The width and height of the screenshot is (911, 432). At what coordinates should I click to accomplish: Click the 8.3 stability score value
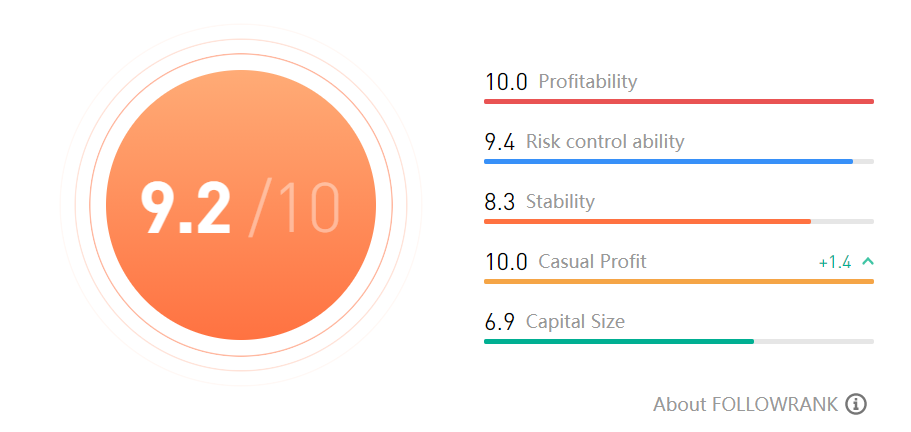tap(499, 202)
